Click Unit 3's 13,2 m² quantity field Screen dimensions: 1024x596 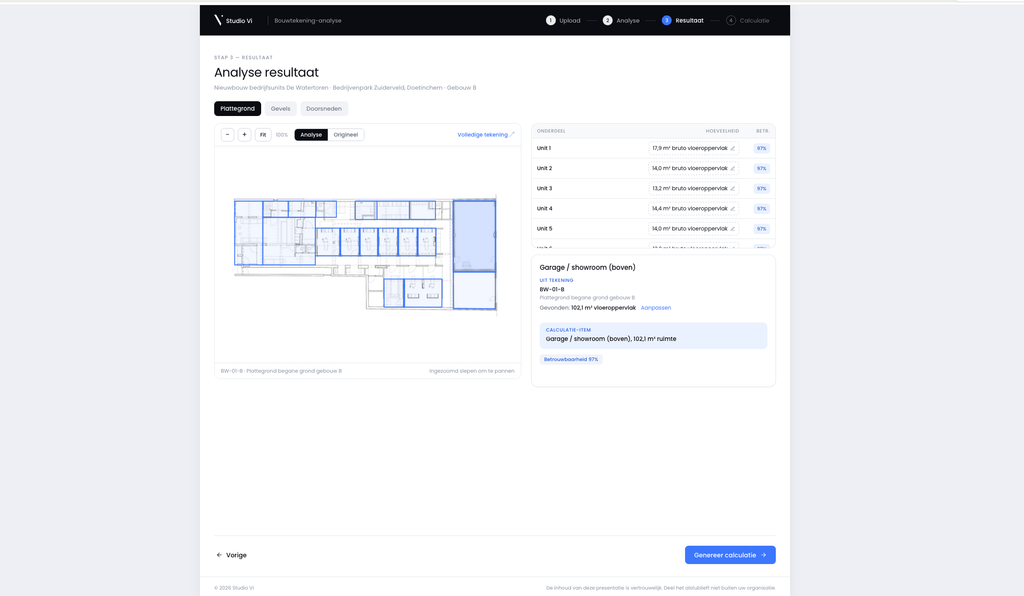[694, 189]
